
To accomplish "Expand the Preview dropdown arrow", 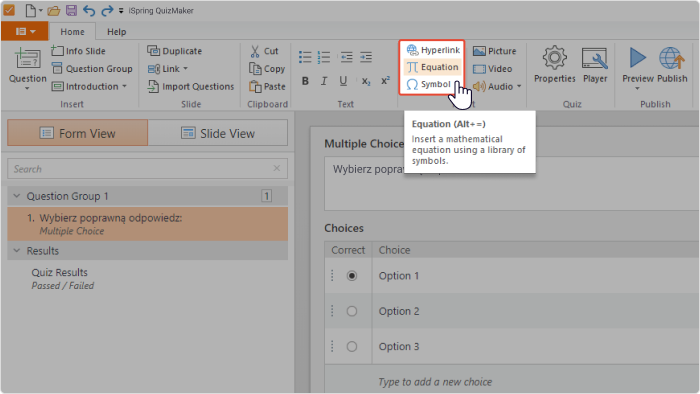I will point(638,88).
